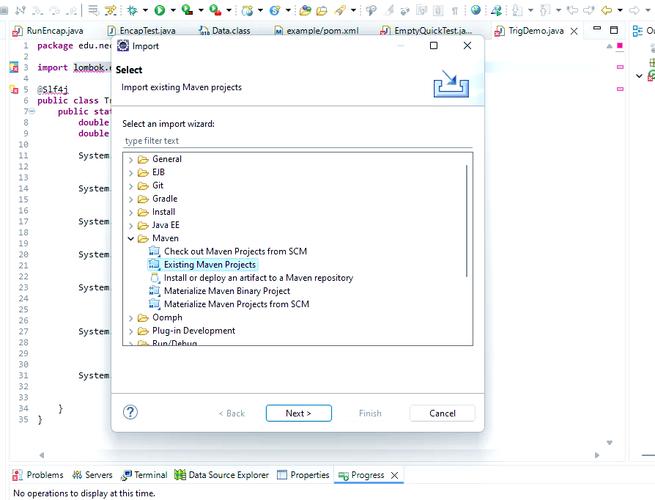Click the help question mark icon

[x=130, y=413]
